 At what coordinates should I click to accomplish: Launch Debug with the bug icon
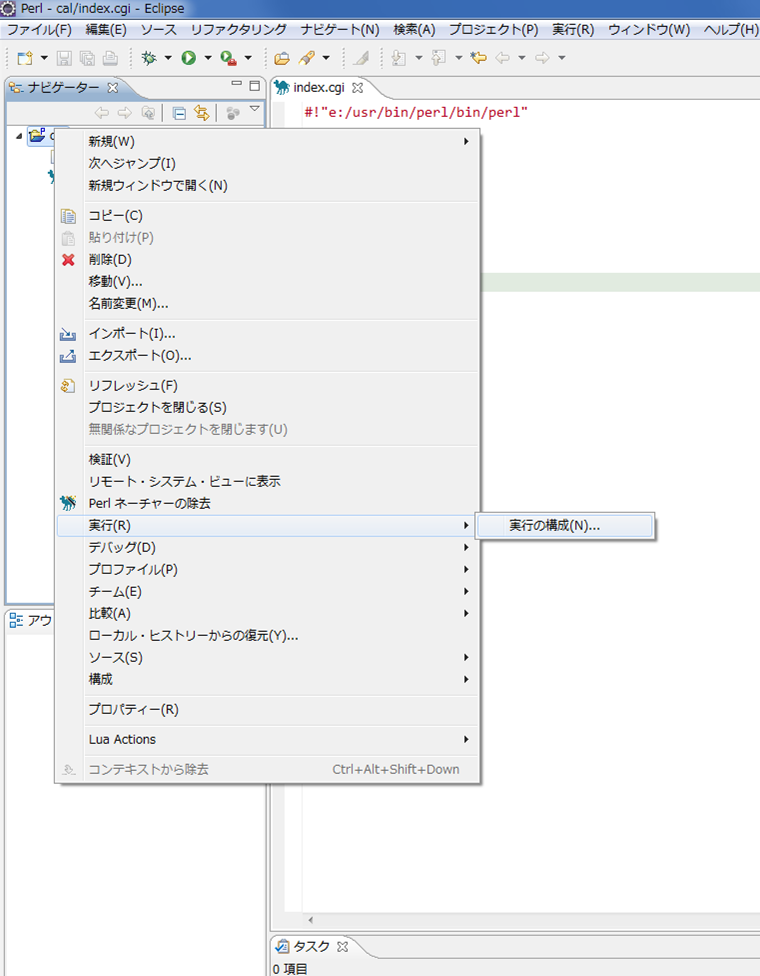(x=149, y=59)
